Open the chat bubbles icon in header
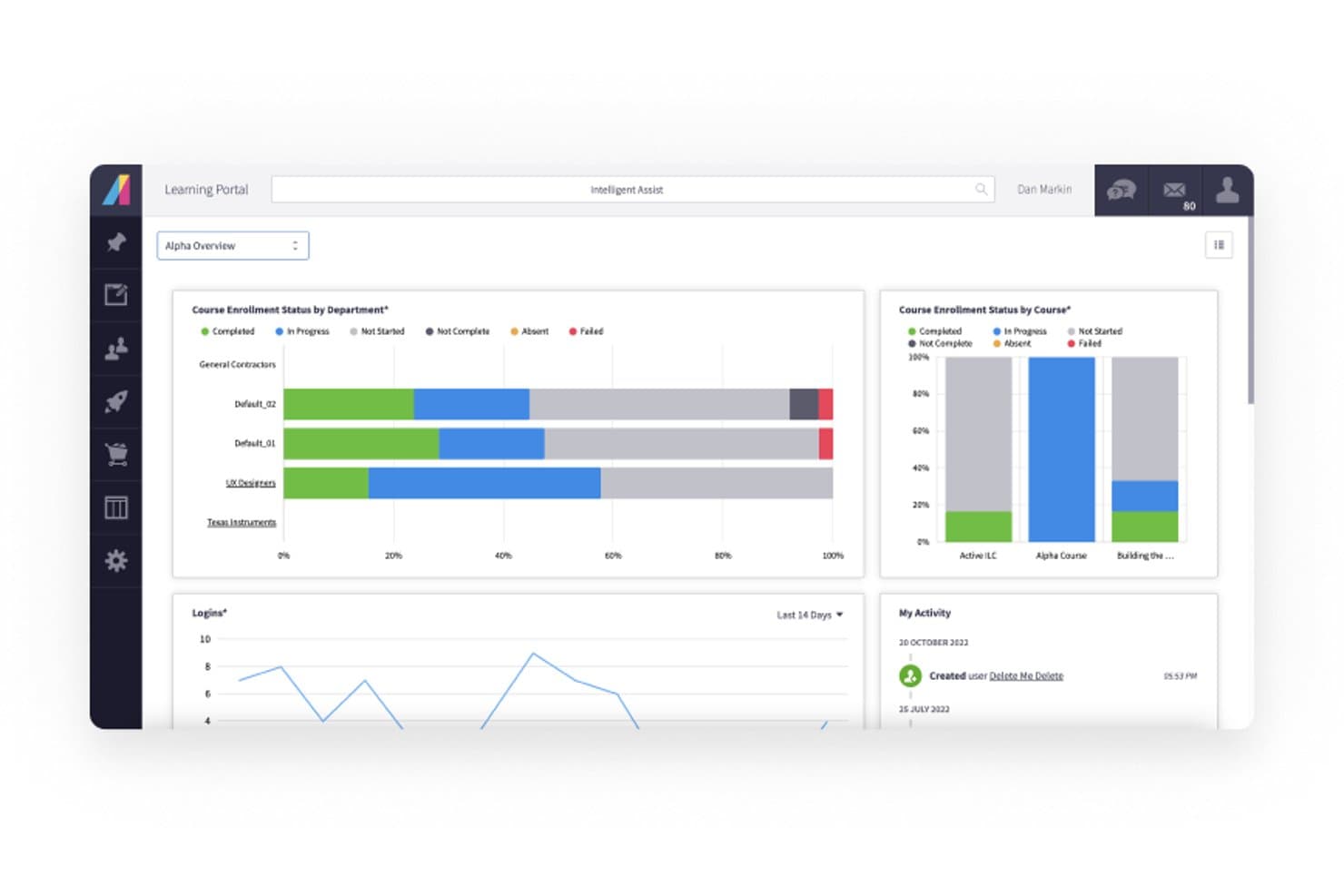 point(1122,190)
